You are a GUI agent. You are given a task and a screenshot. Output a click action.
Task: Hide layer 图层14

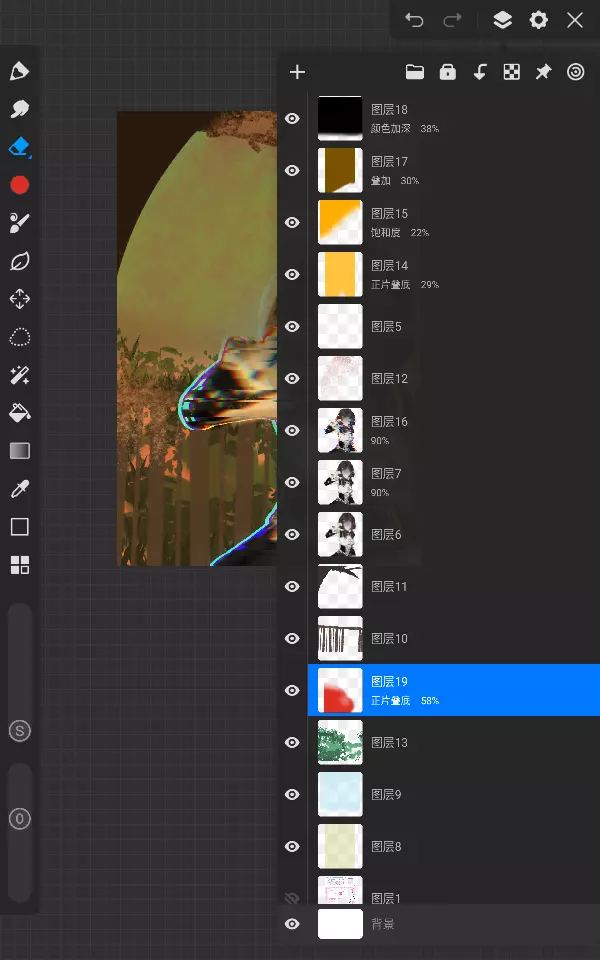tap(293, 274)
